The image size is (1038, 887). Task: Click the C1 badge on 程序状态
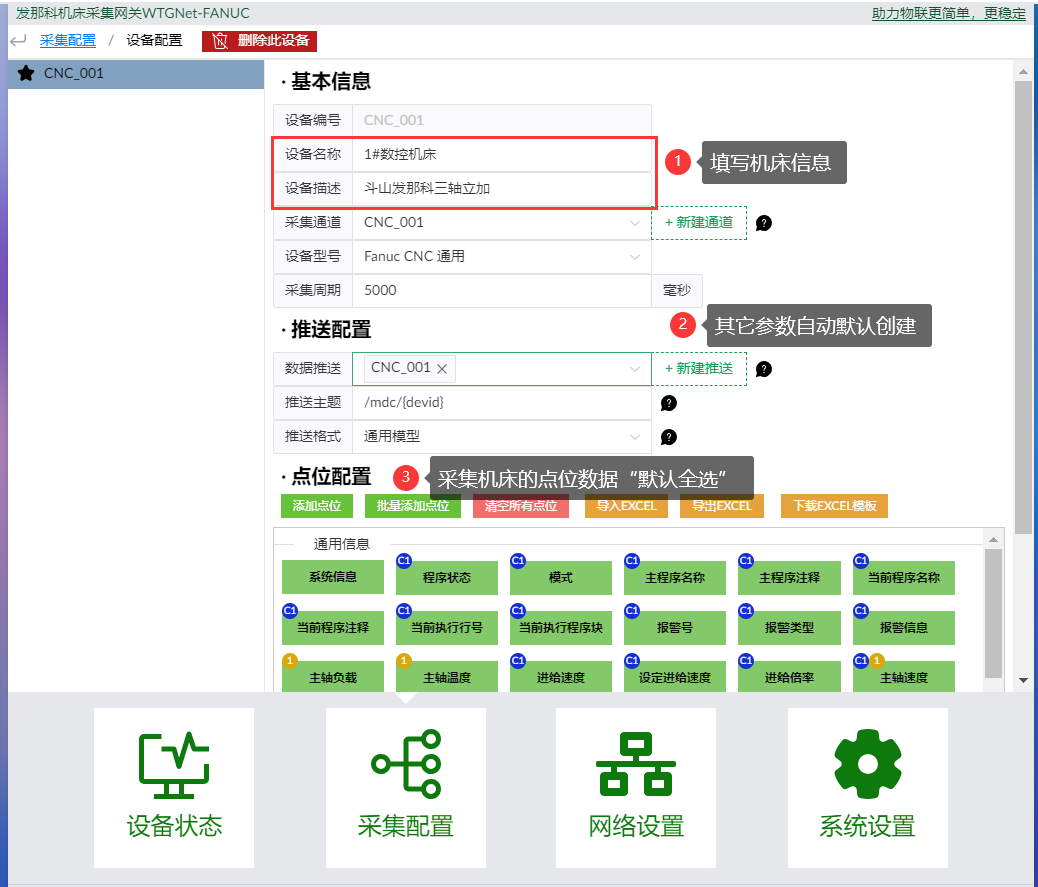coord(404,561)
